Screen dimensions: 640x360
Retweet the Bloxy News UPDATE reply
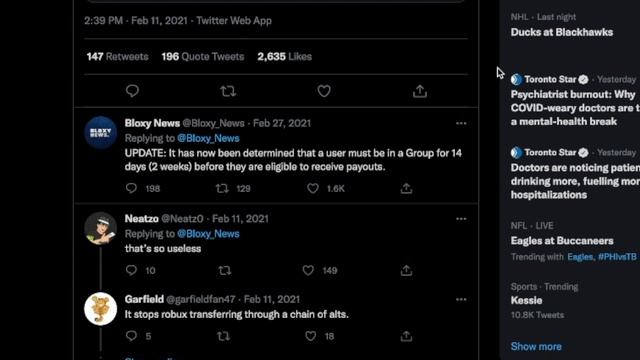coord(222,188)
